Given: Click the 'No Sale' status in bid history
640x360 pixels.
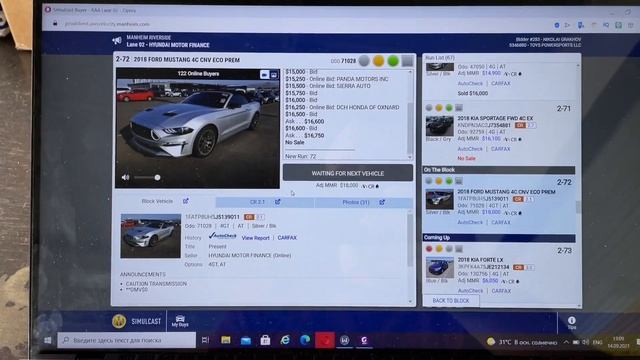Looking at the screenshot, I should click(295, 142).
